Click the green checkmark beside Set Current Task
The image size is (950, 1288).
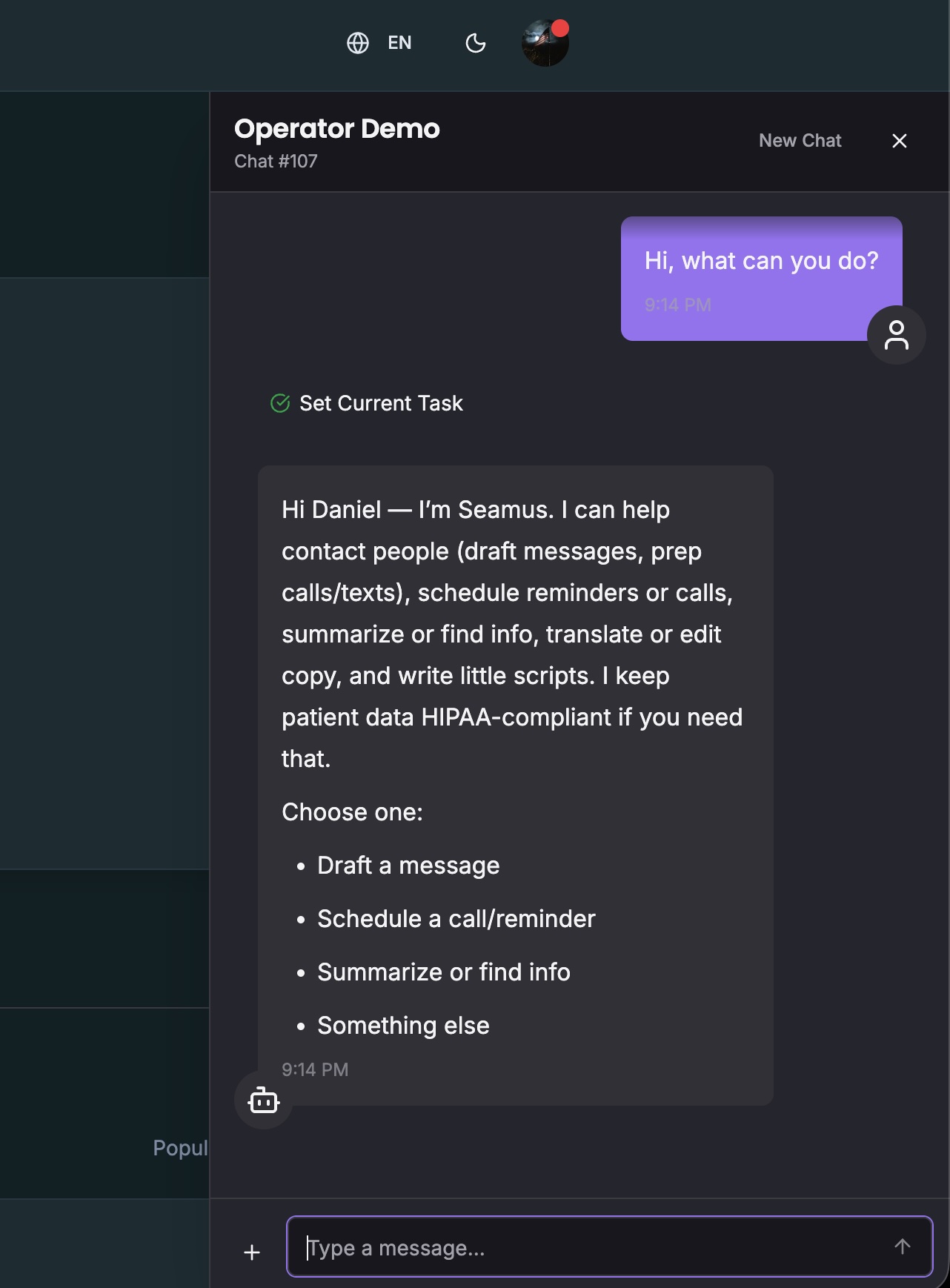tap(279, 402)
